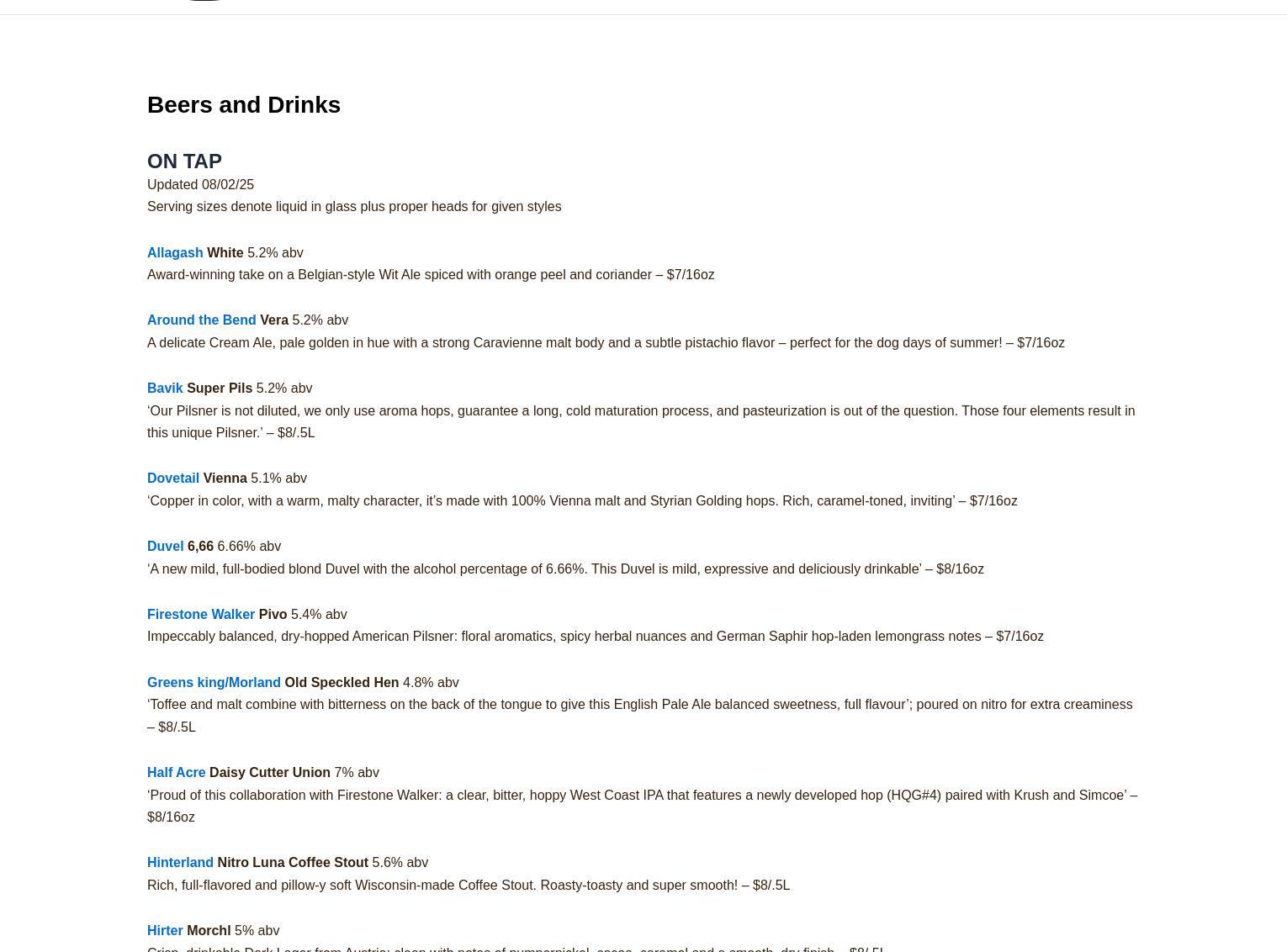
Task: Click the Old Speckled Hen beer name
Action: tap(342, 682)
